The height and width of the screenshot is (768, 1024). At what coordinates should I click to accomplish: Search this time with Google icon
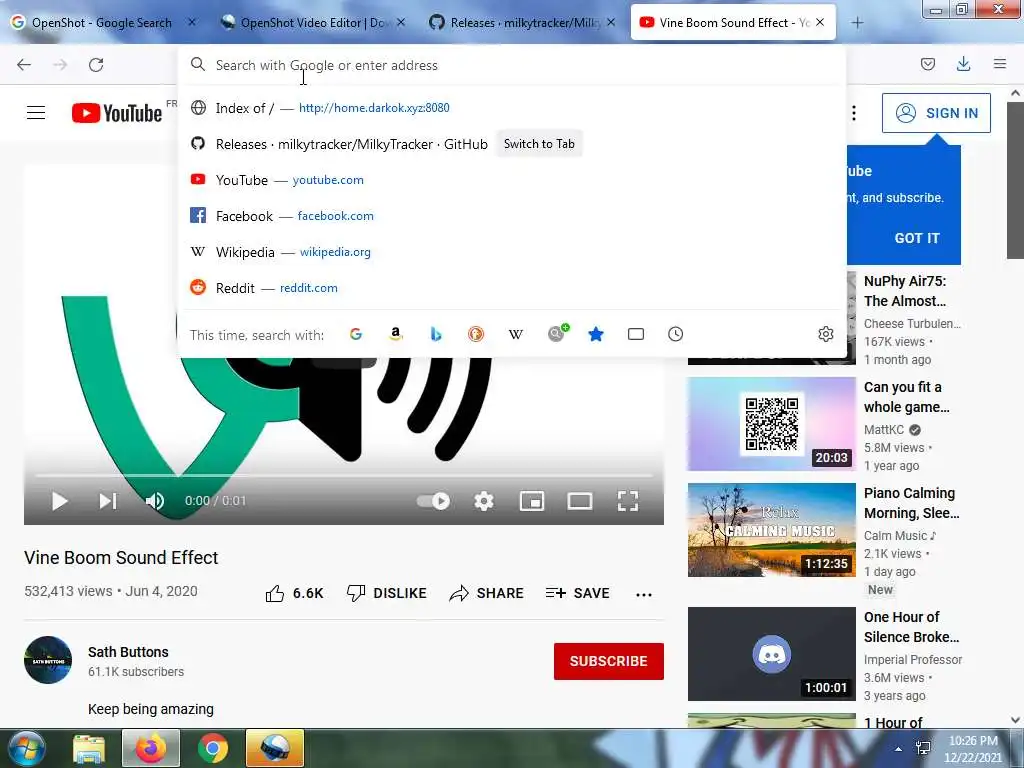pos(356,334)
